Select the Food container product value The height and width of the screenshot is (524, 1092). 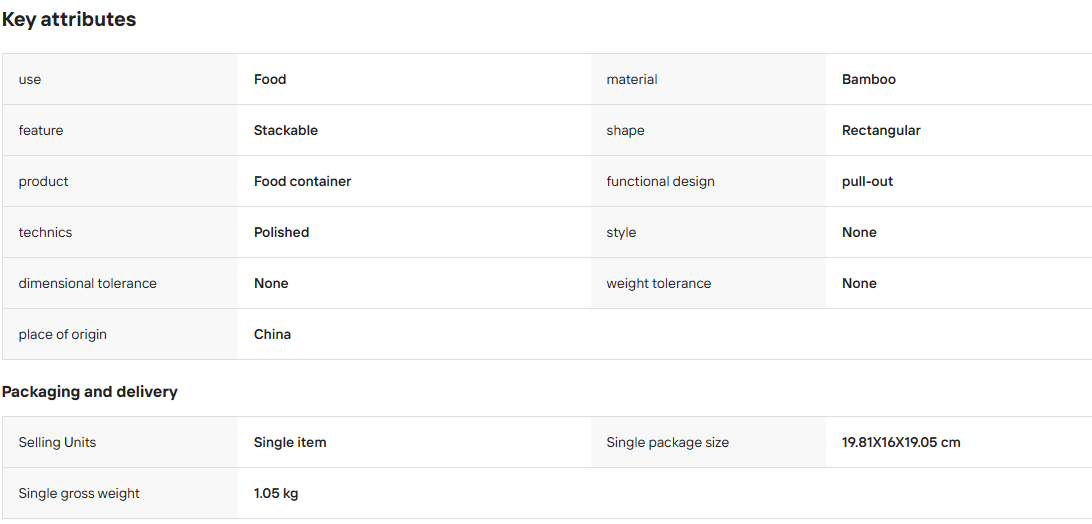(302, 181)
